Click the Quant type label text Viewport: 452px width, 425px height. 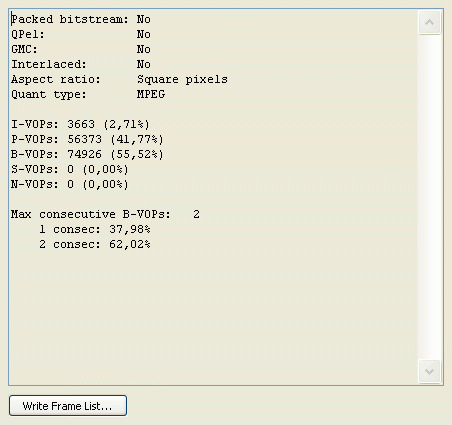[49, 94]
